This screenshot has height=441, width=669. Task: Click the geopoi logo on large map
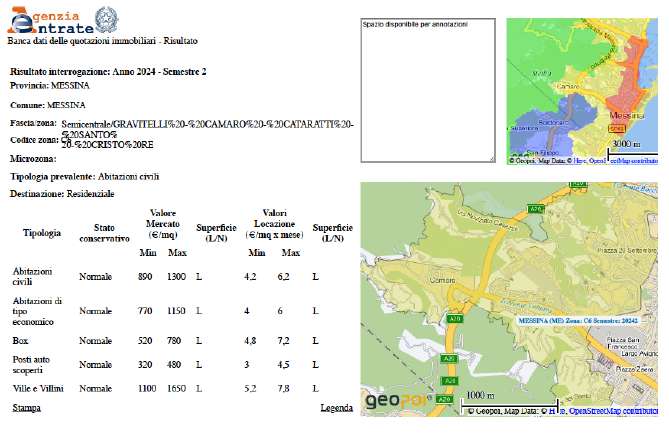point(397,401)
